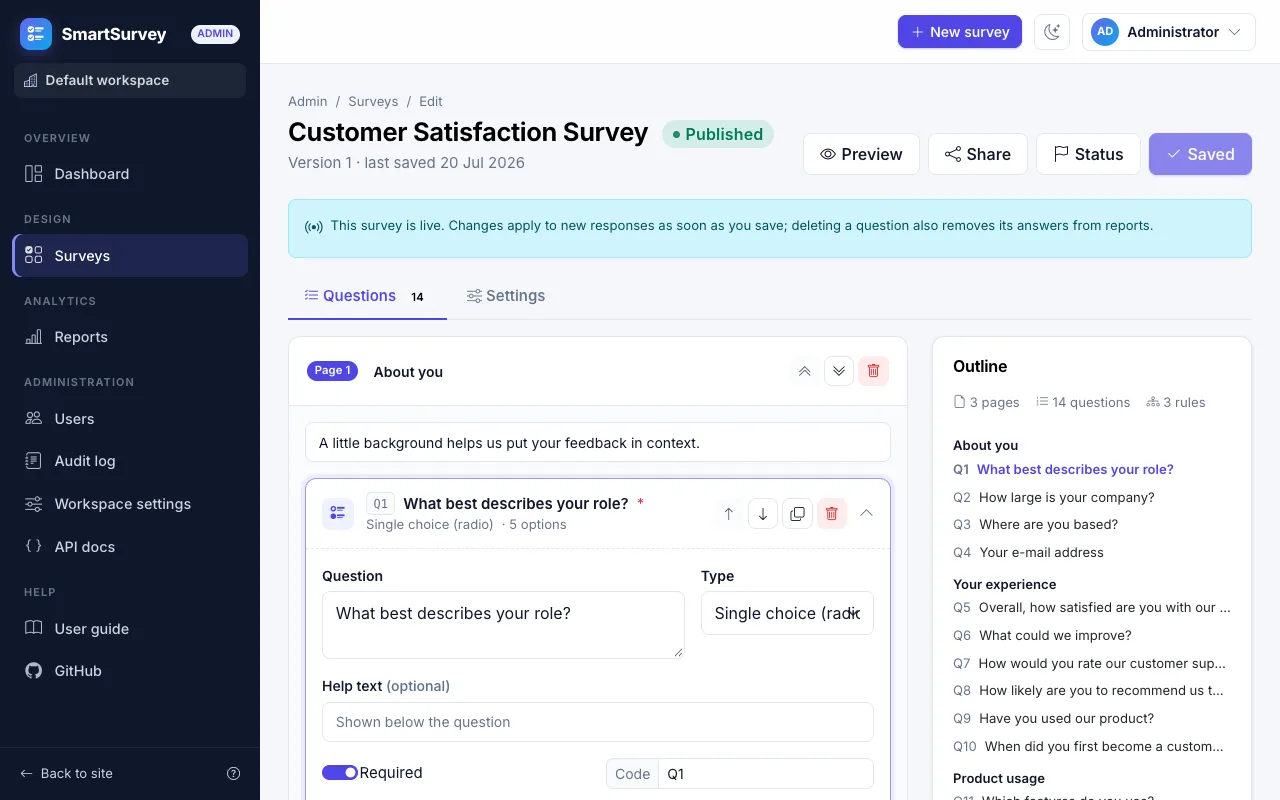Click the New survey button

pyautogui.click(x=960, y=32)
